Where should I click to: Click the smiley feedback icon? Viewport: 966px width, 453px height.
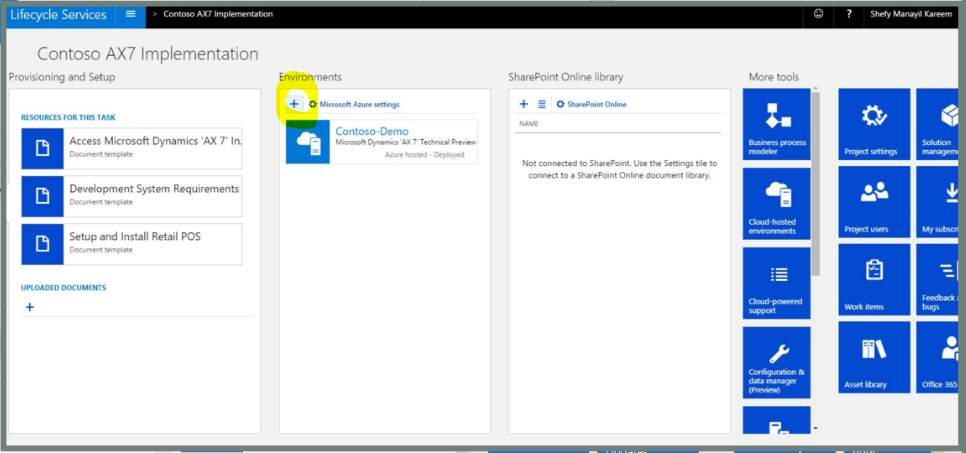pos(819,14)
